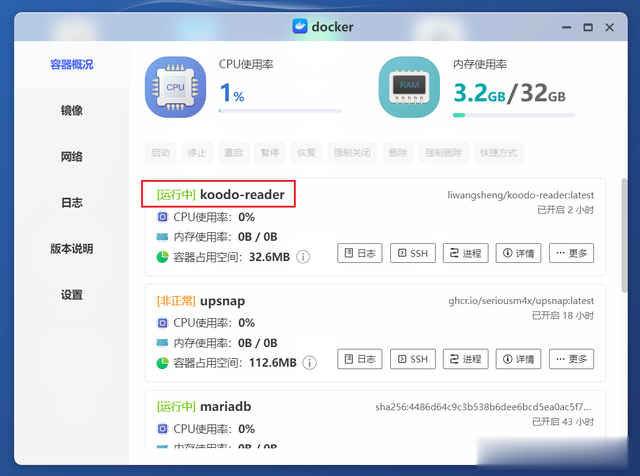The image size is (640, 476).
Task: Open the 网络 sidebar tab
Action: click(71, 156)
